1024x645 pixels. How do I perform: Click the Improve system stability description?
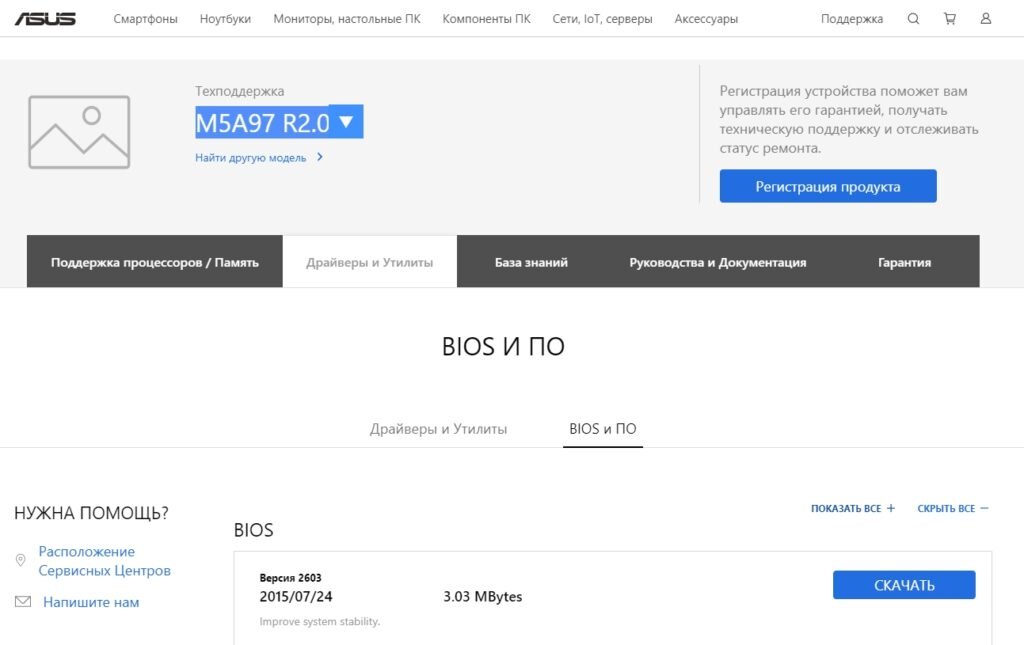click(x=319, y=621)
